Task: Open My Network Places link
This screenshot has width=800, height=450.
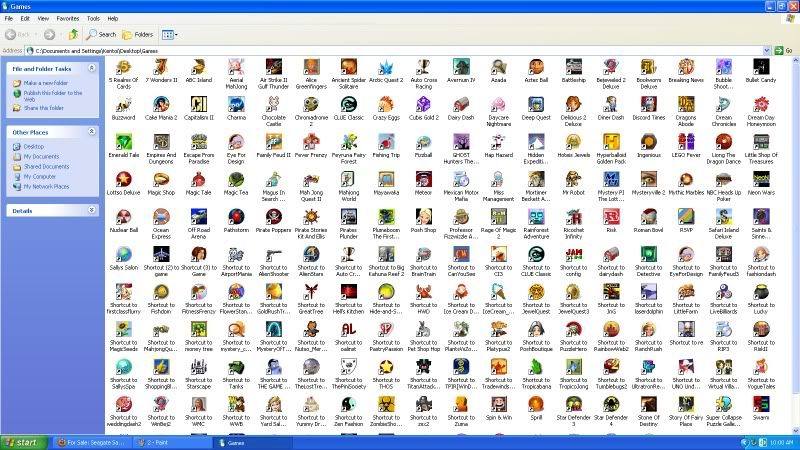Action: pos(46,187)
